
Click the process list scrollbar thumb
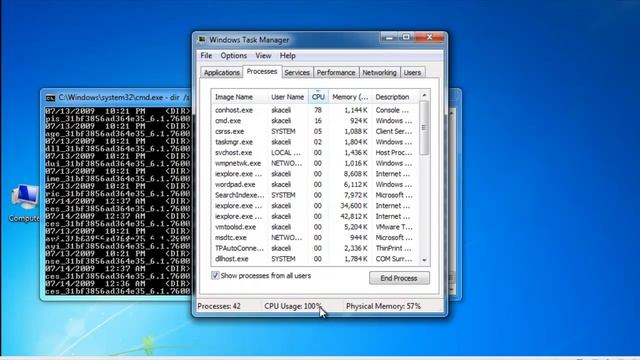coord(424,128)
